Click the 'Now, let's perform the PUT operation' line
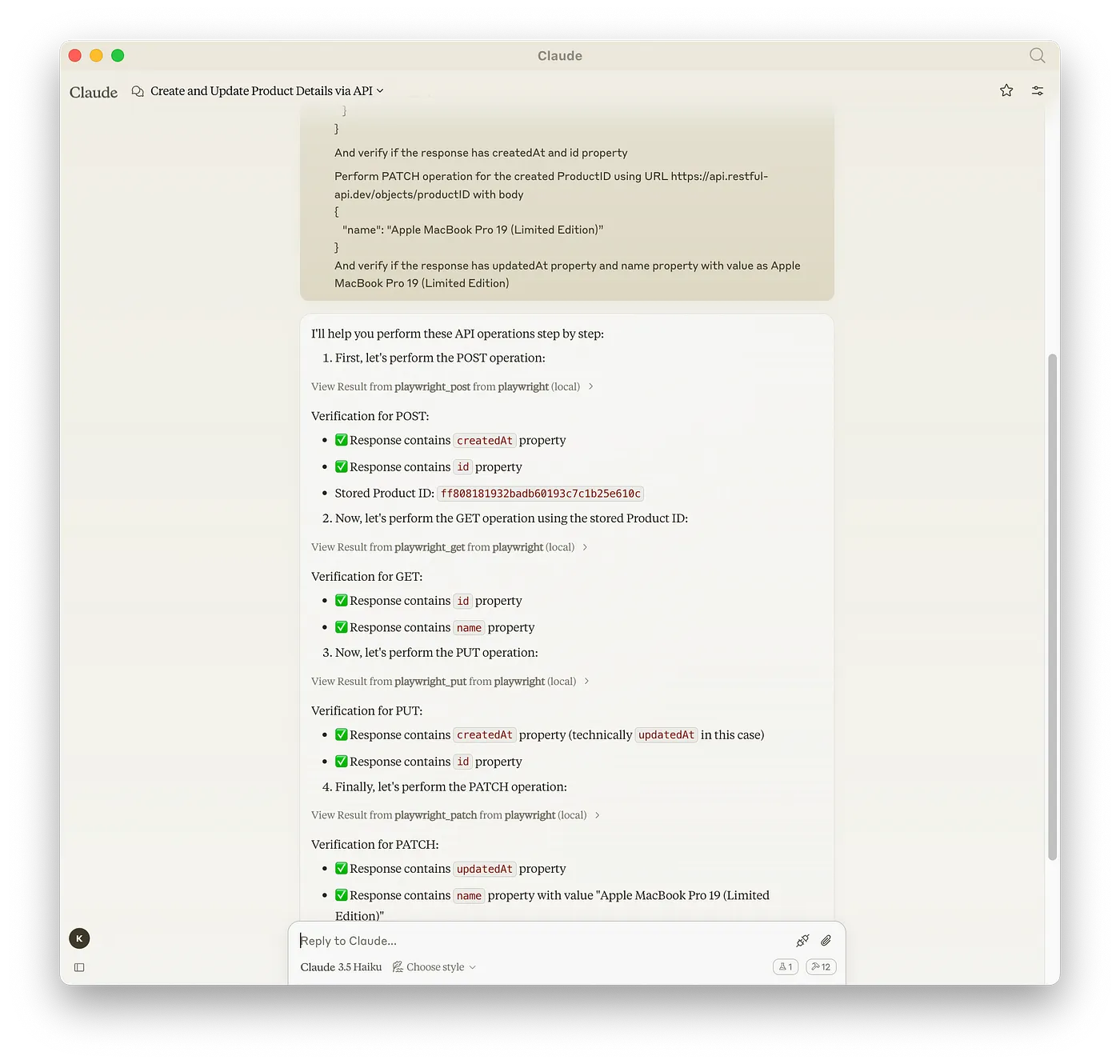The width and height of the screenshot is (1120, 1064). [x=436, y=653]
